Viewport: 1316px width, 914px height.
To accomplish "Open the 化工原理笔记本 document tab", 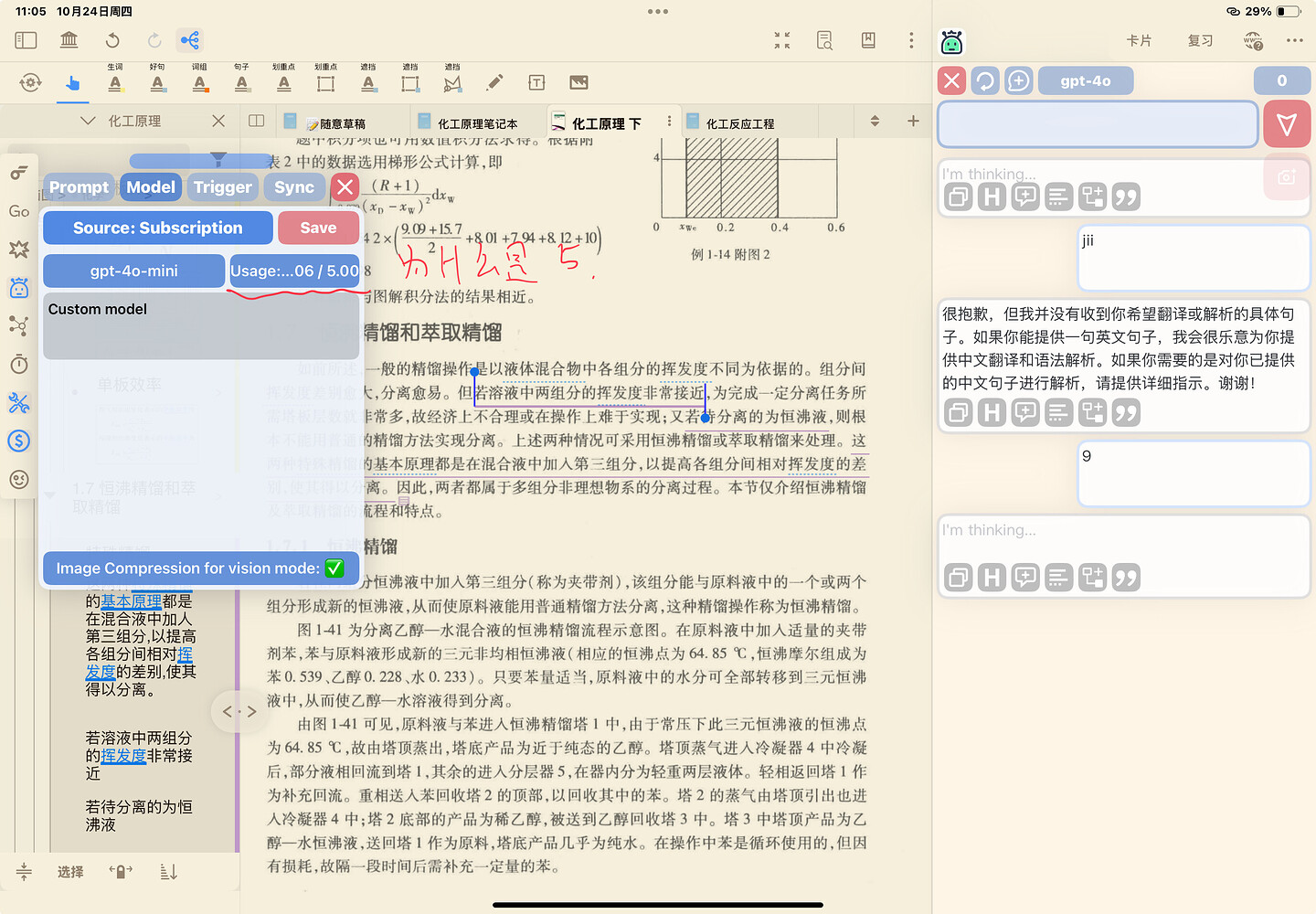I will point(476,123).
